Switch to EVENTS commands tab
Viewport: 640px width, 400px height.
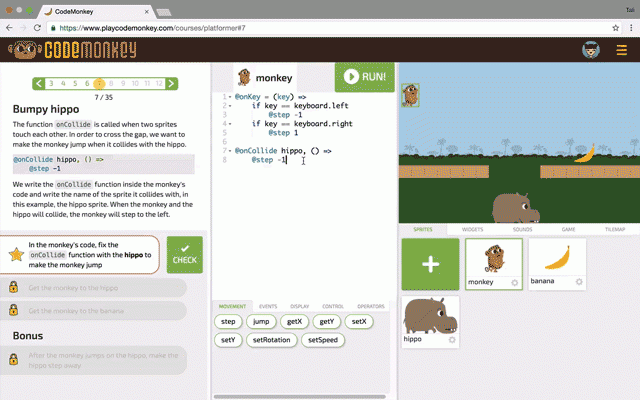(268, 306)
